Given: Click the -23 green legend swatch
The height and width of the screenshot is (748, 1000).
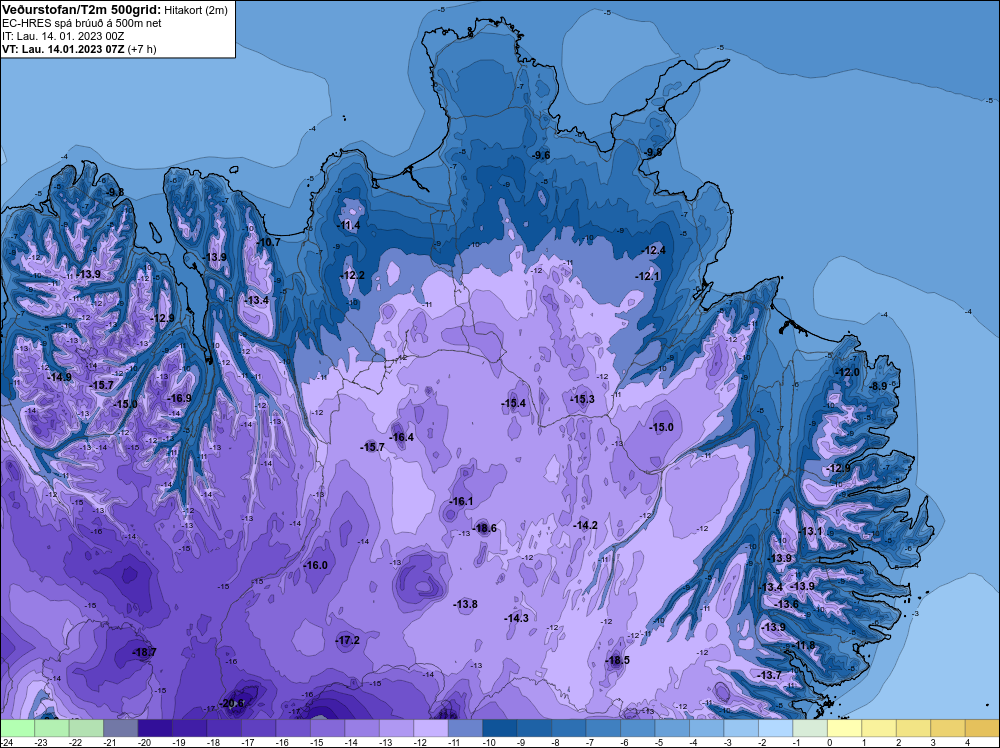Looking at the screenshot, I should point(52,728).
